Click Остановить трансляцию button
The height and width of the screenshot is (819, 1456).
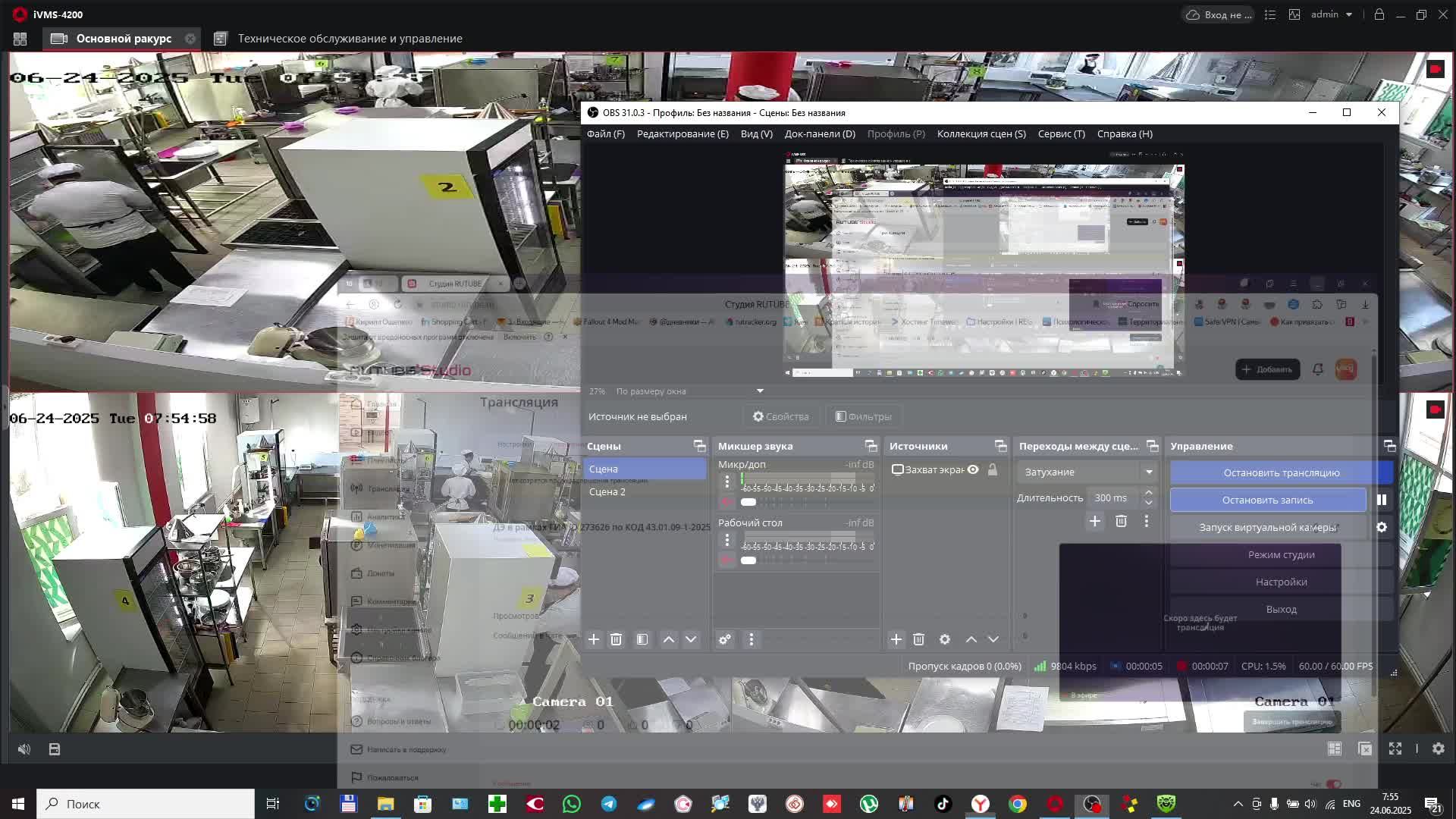(x=1281, y=472)
